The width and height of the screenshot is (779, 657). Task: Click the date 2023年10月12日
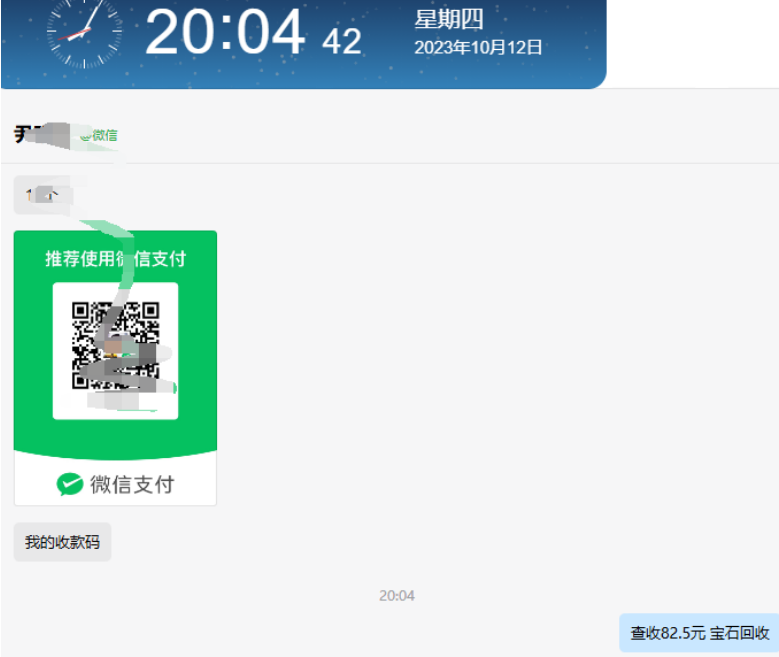click(478, 48)
